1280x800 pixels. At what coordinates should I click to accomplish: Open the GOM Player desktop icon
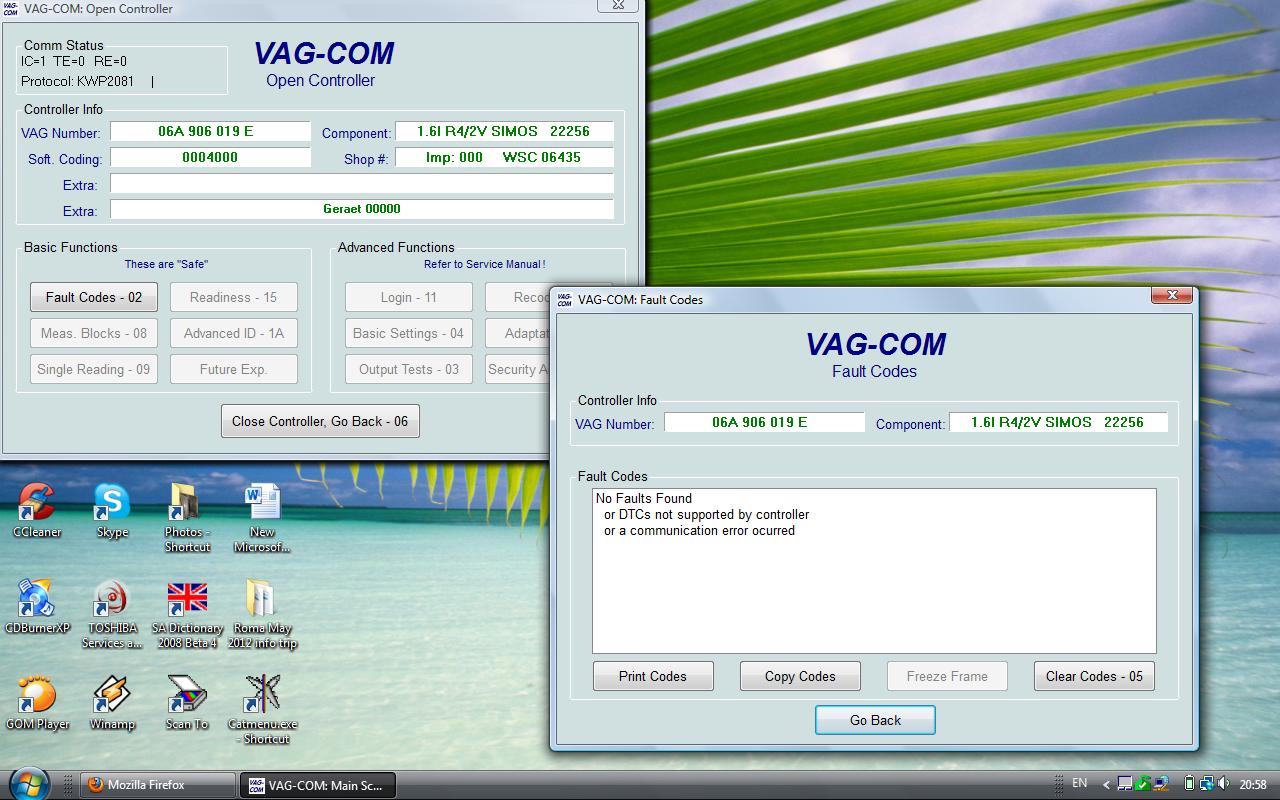coord(37,696)
